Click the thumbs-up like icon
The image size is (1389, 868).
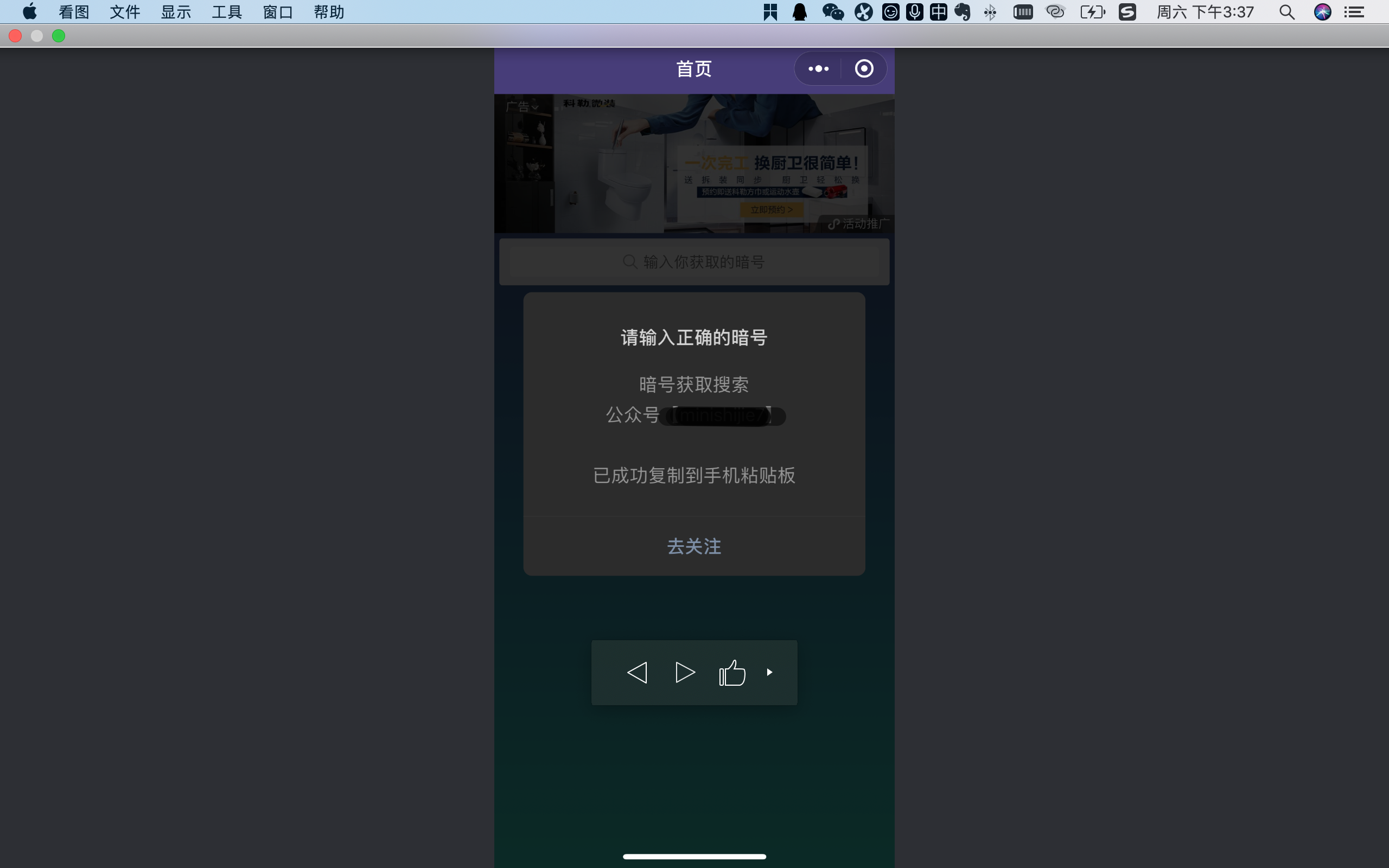tap(732, 673)
